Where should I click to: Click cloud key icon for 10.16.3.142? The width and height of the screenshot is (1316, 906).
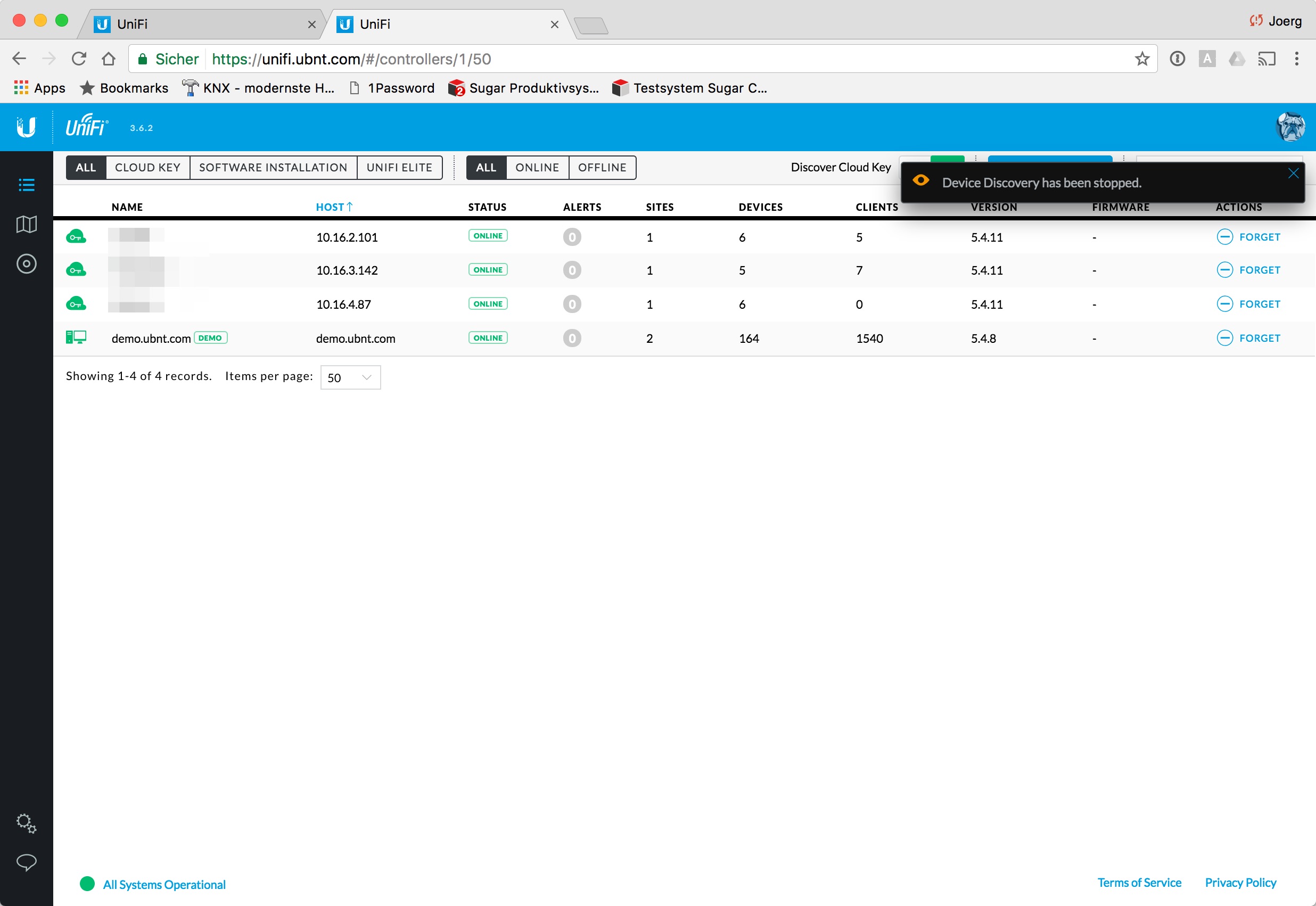76,270
